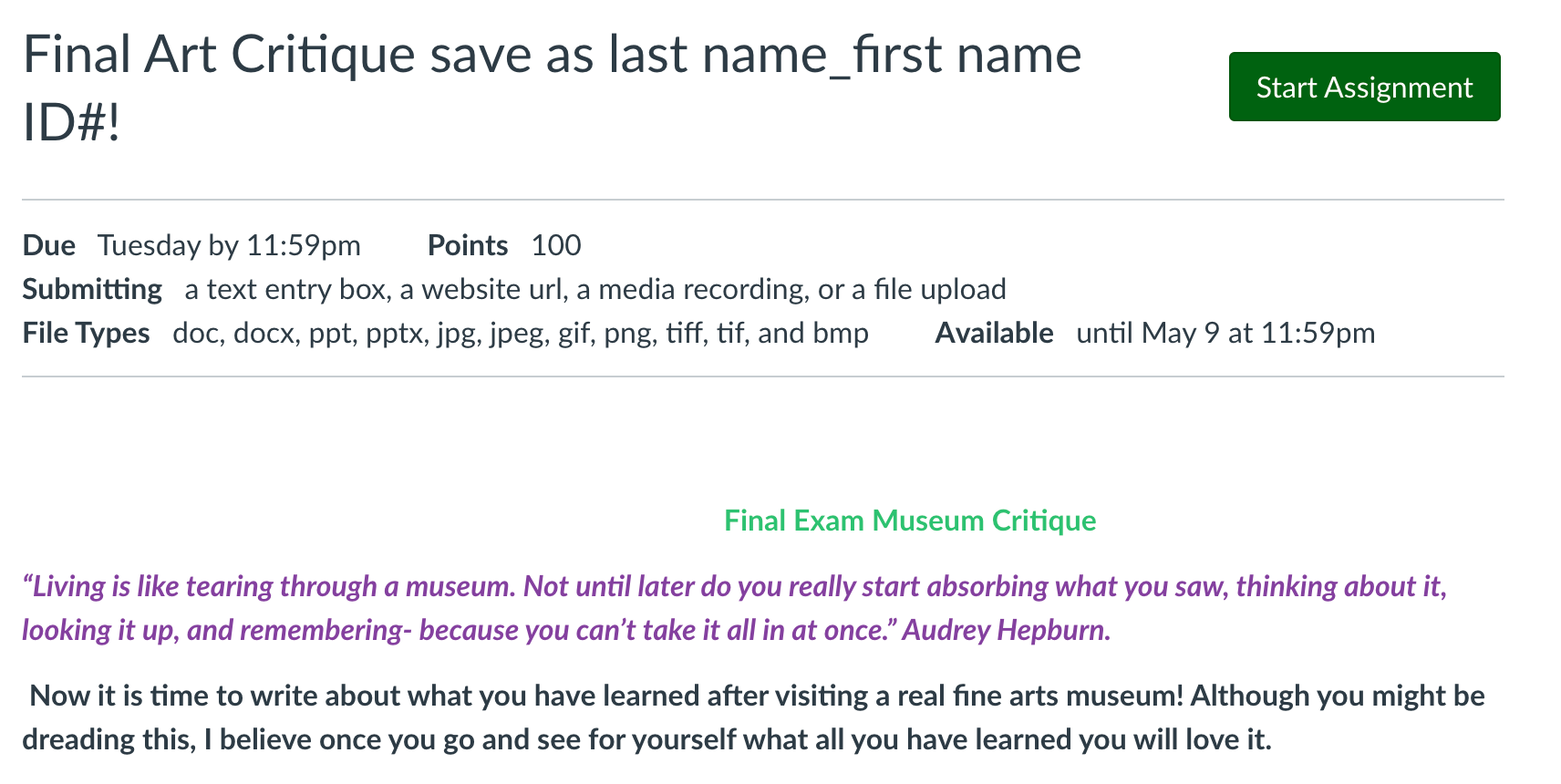Click the until May 9 availability date
The height and width of the screenshot is (784, 1561).
(x=1225, y=333)
